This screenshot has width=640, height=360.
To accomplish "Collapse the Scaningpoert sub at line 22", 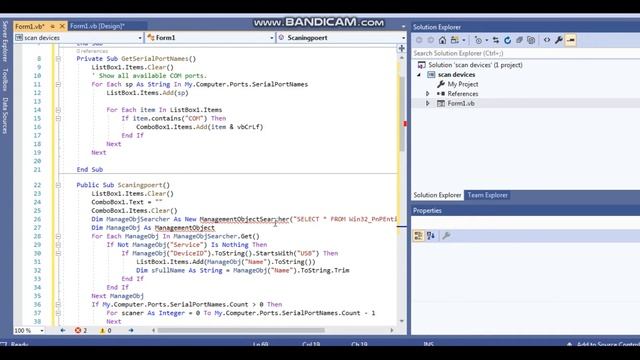I will click(58, 185).
